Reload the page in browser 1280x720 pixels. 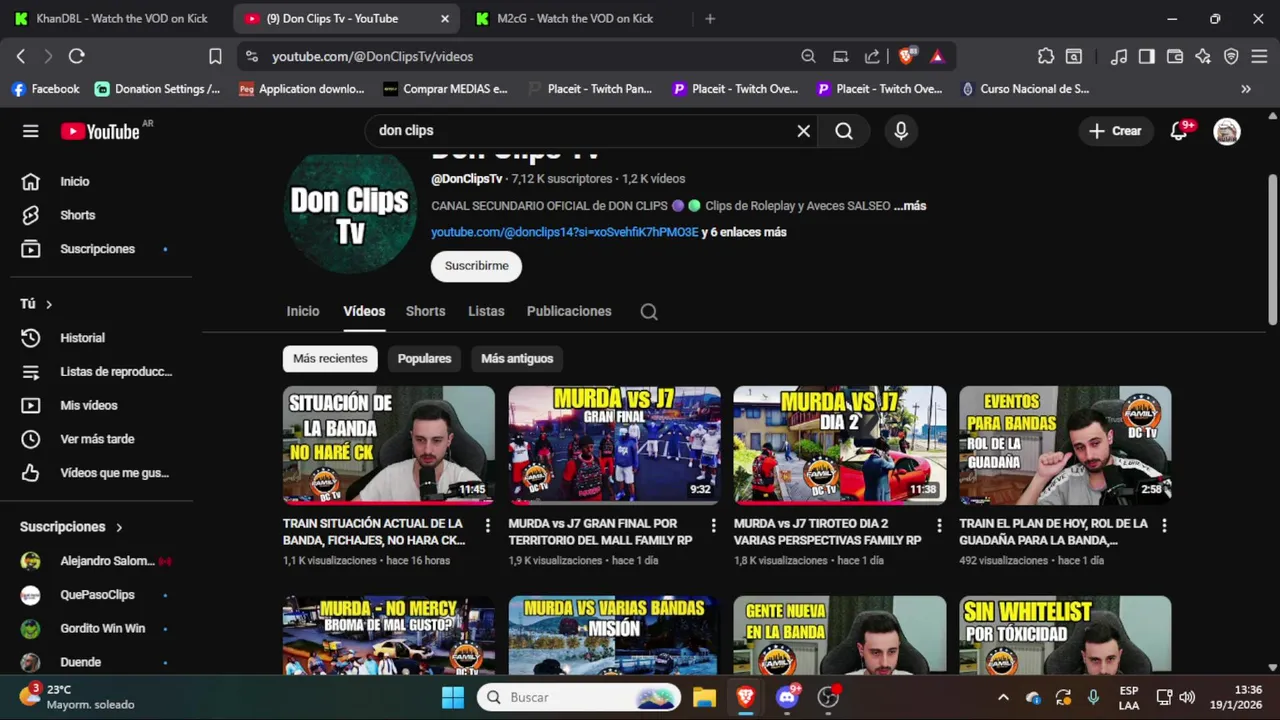77,57
